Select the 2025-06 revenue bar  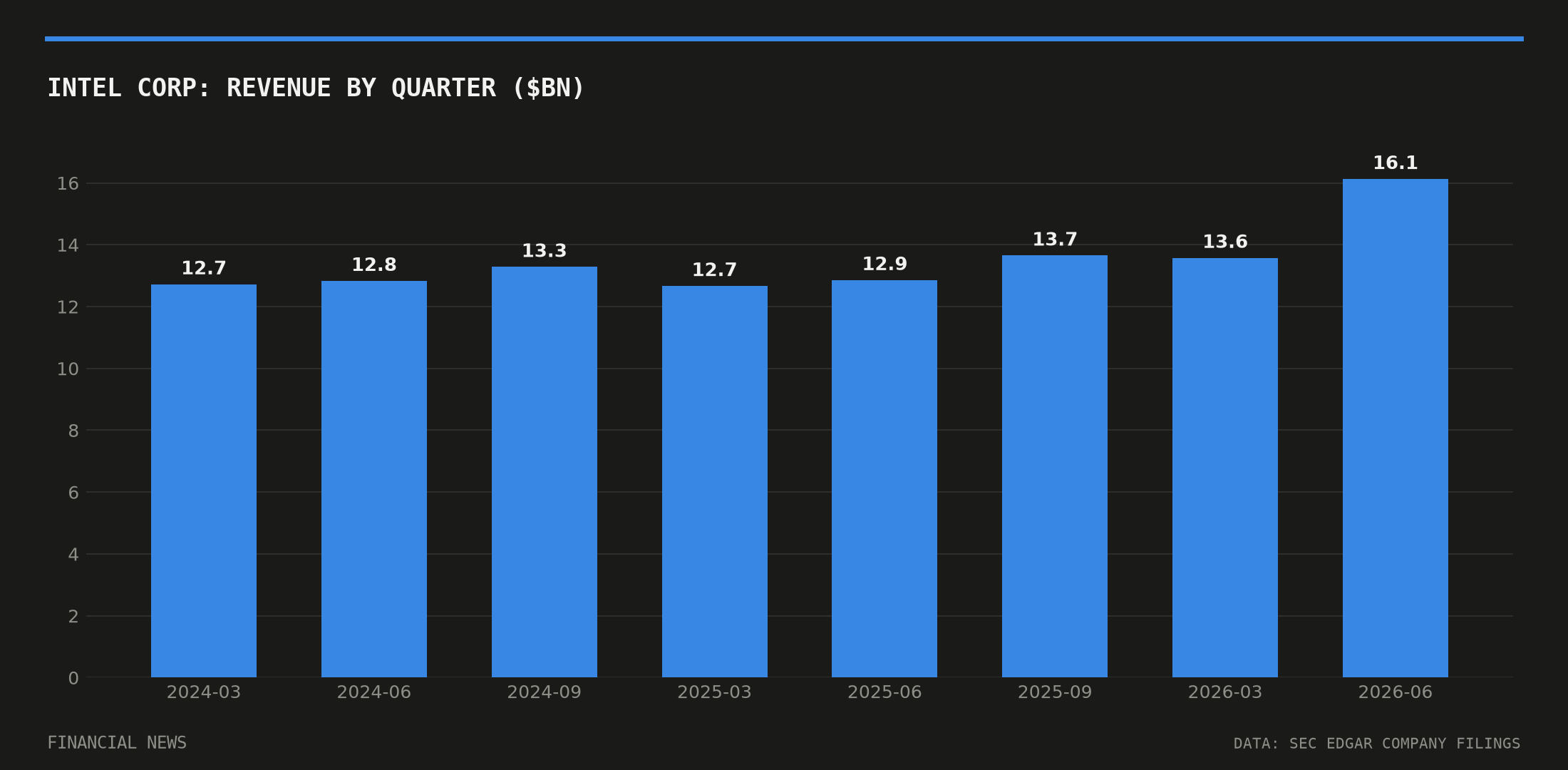click(884, 479)
